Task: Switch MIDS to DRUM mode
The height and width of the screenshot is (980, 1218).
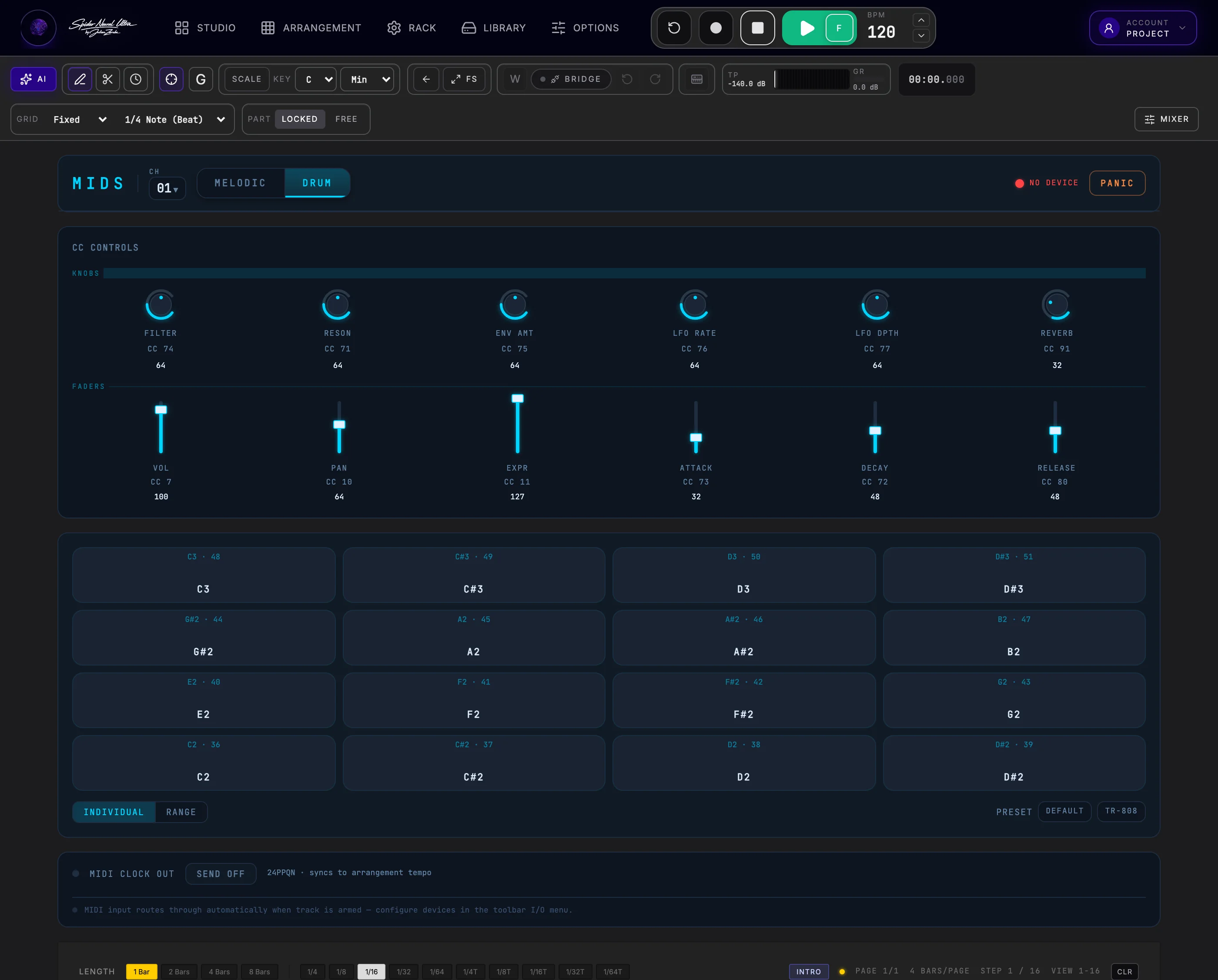Action: pos(317,183)
